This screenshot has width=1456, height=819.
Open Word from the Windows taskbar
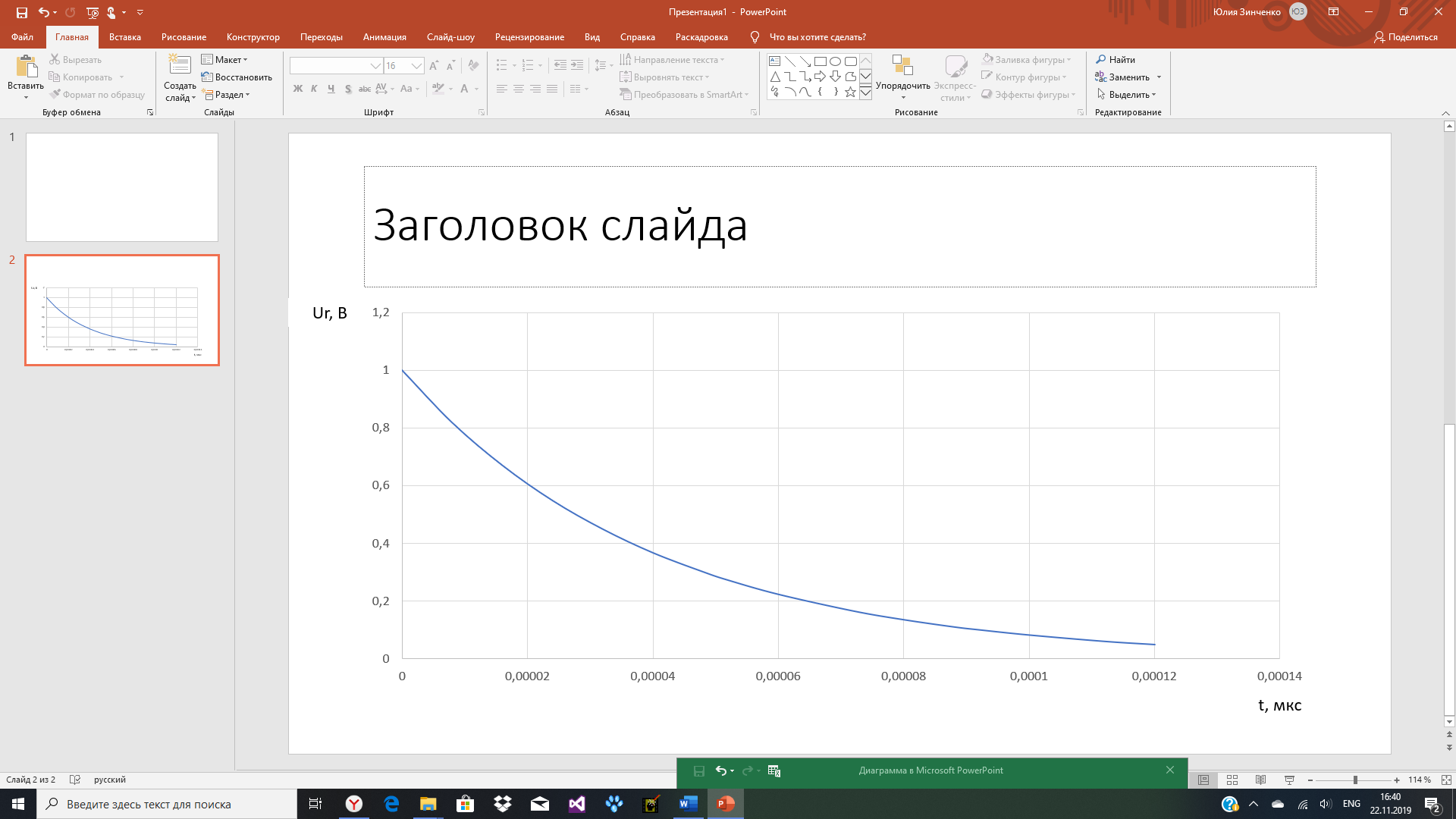point(689,804)
